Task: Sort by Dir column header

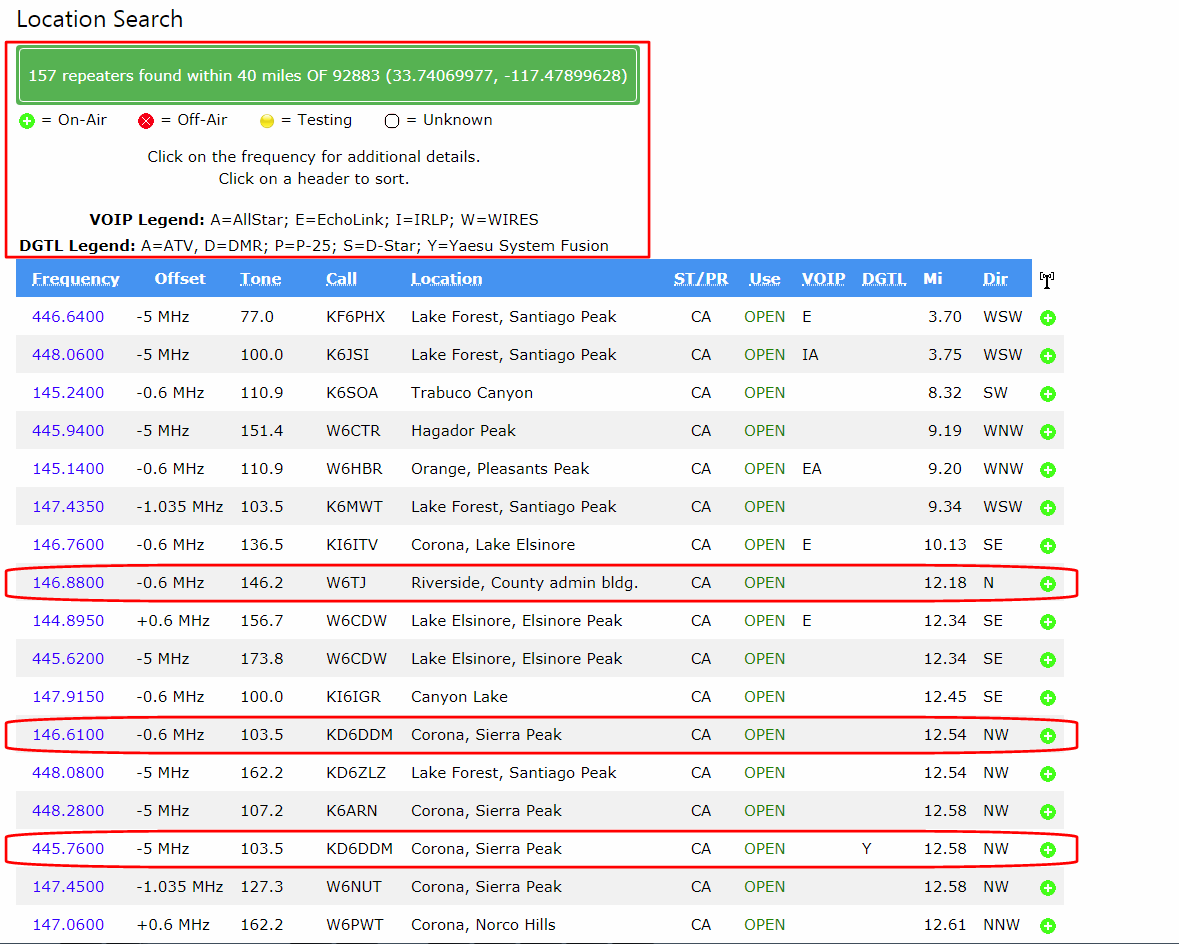Action: tap(995, 279)
